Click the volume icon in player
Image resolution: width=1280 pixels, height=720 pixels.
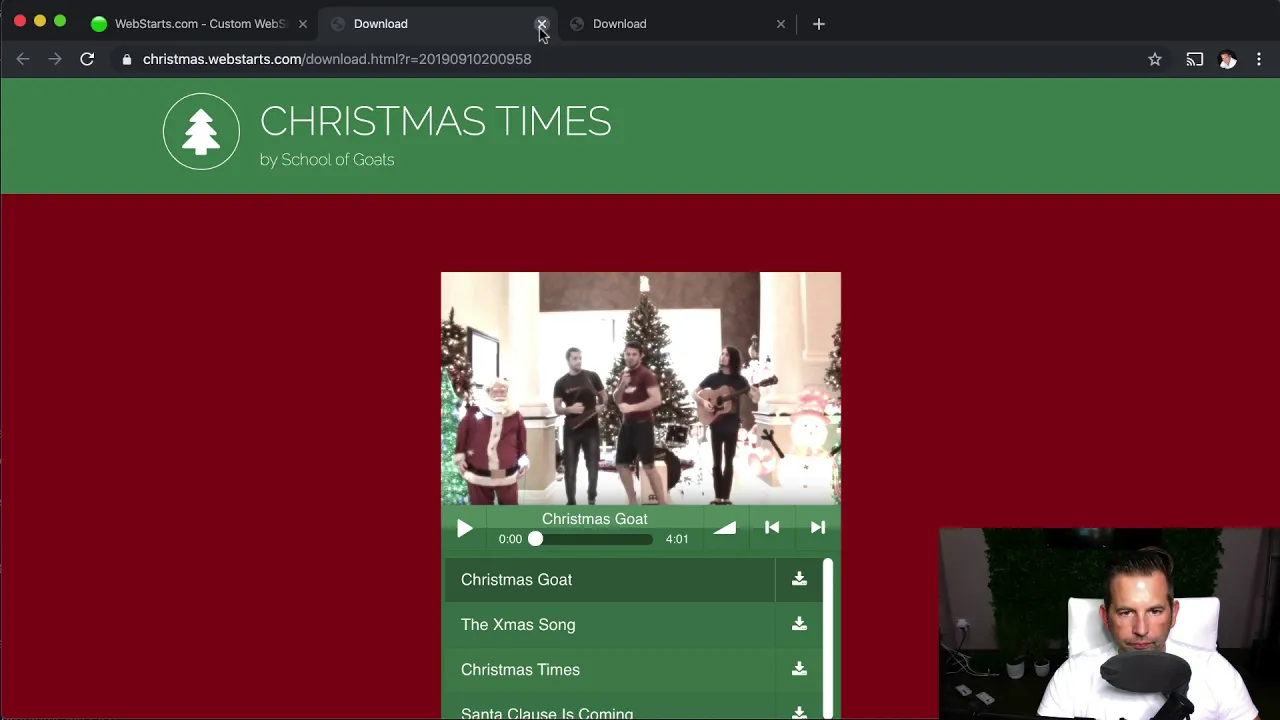(725, 528)
